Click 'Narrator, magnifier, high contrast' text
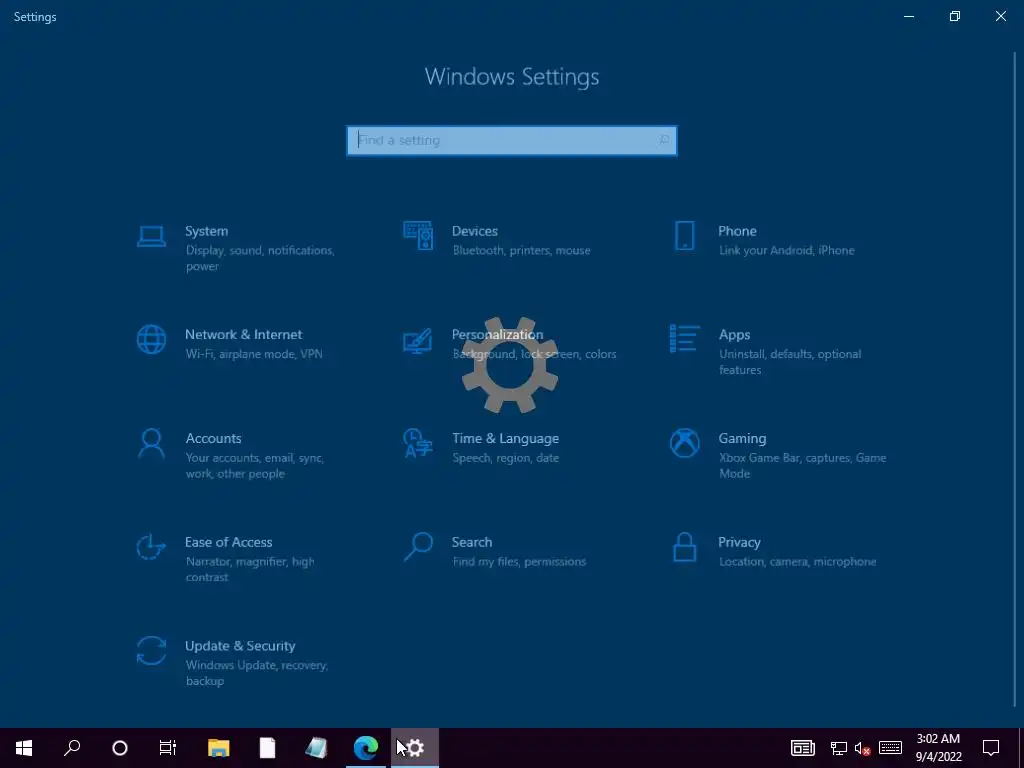 tap(250, 569)
